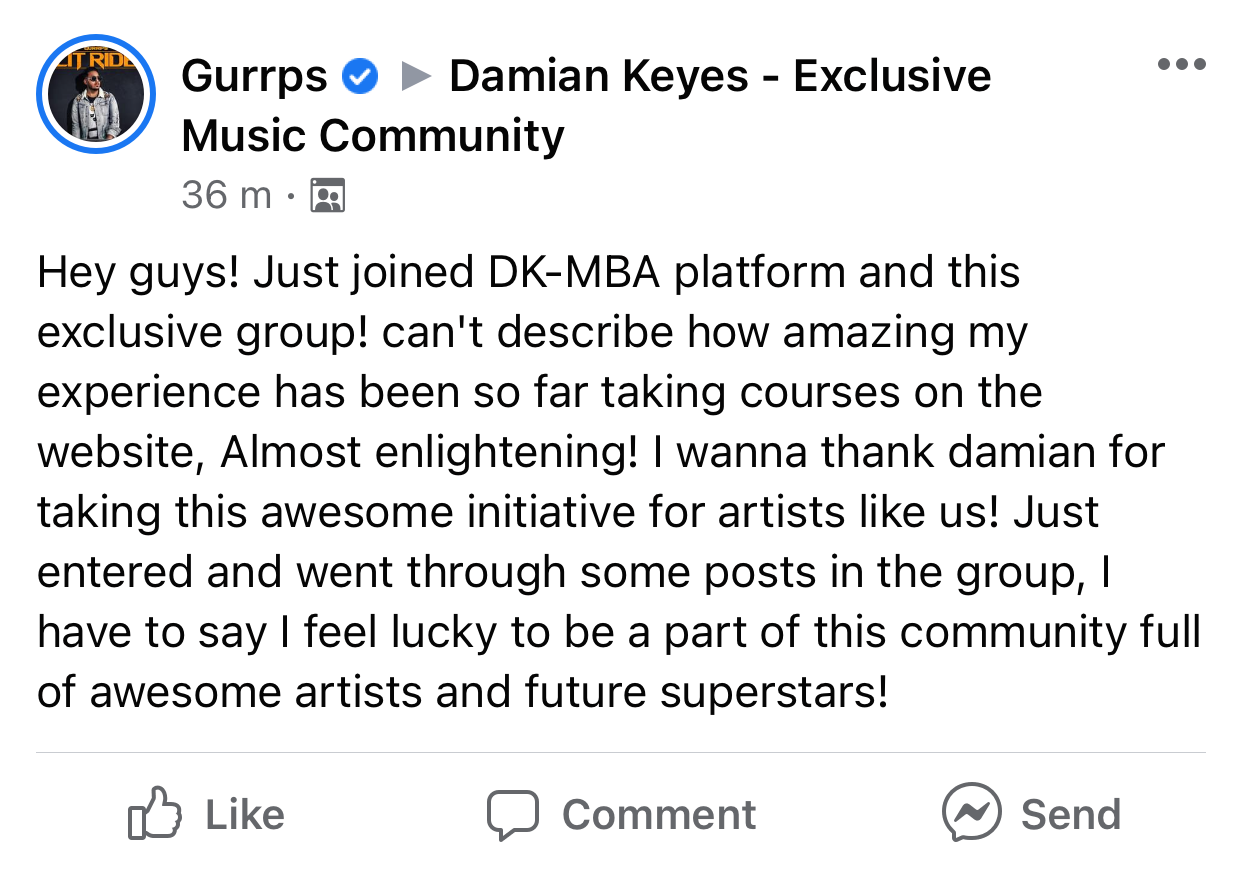Click the speech bubble Comment icon

tap(513, 814)
